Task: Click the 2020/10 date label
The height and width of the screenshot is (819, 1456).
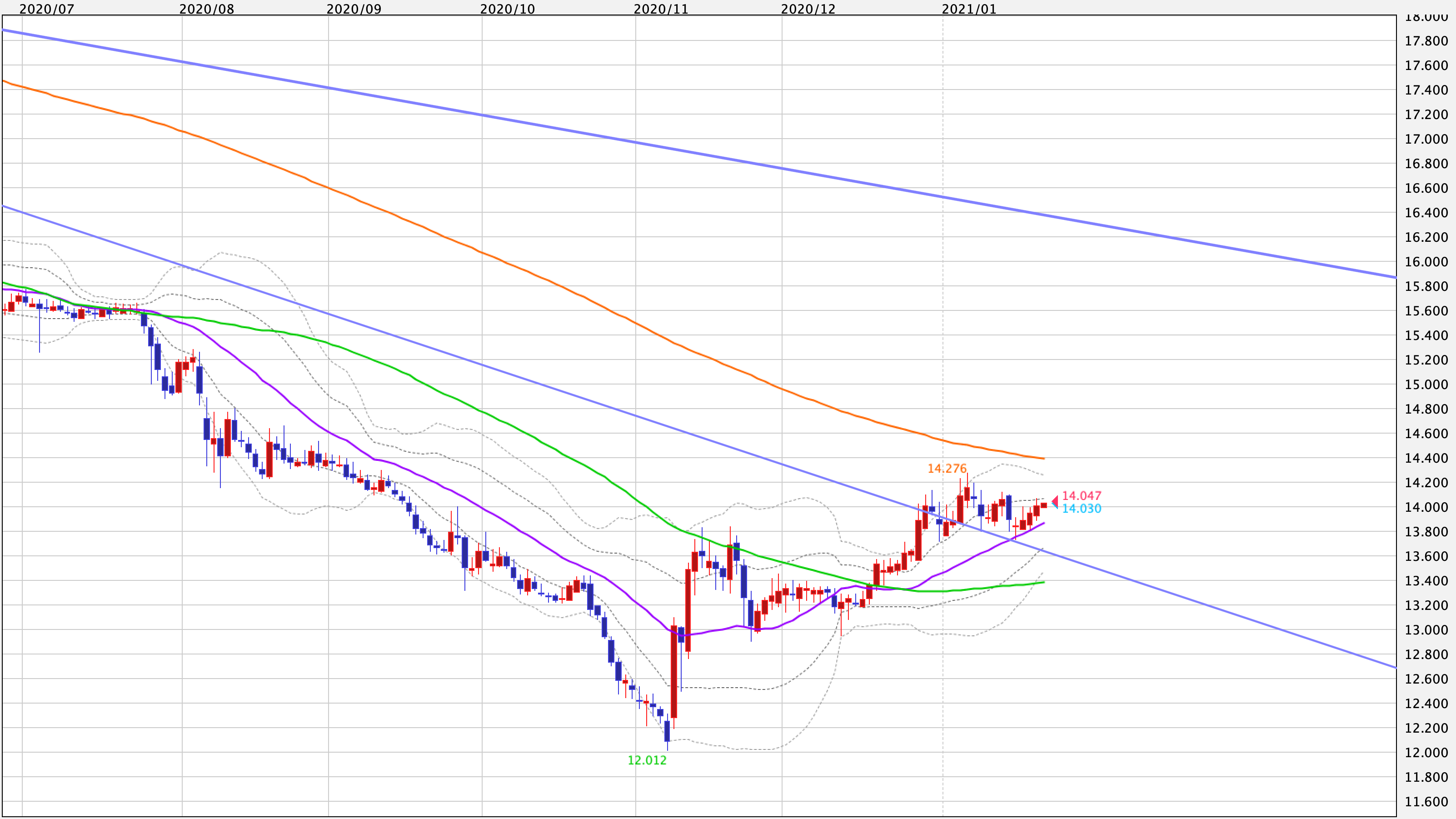Action: (508, 9)
